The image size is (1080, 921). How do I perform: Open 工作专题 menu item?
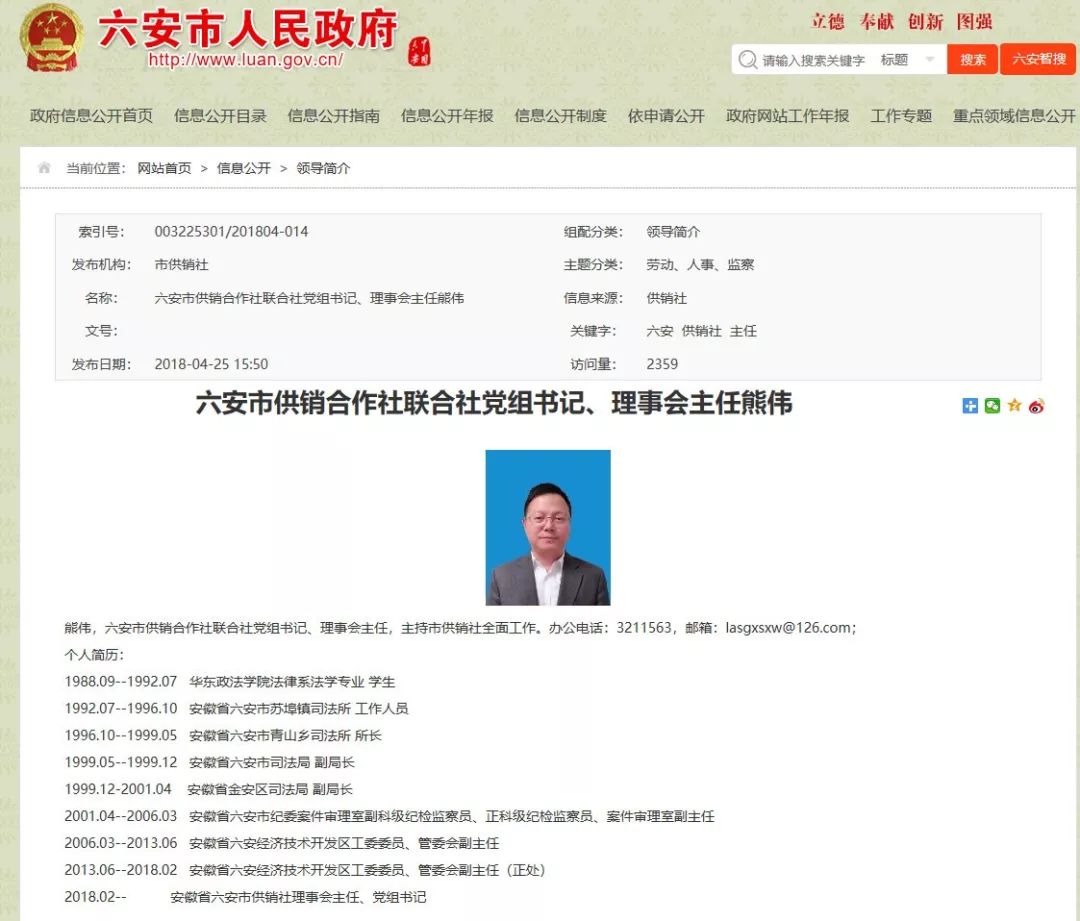901,116
